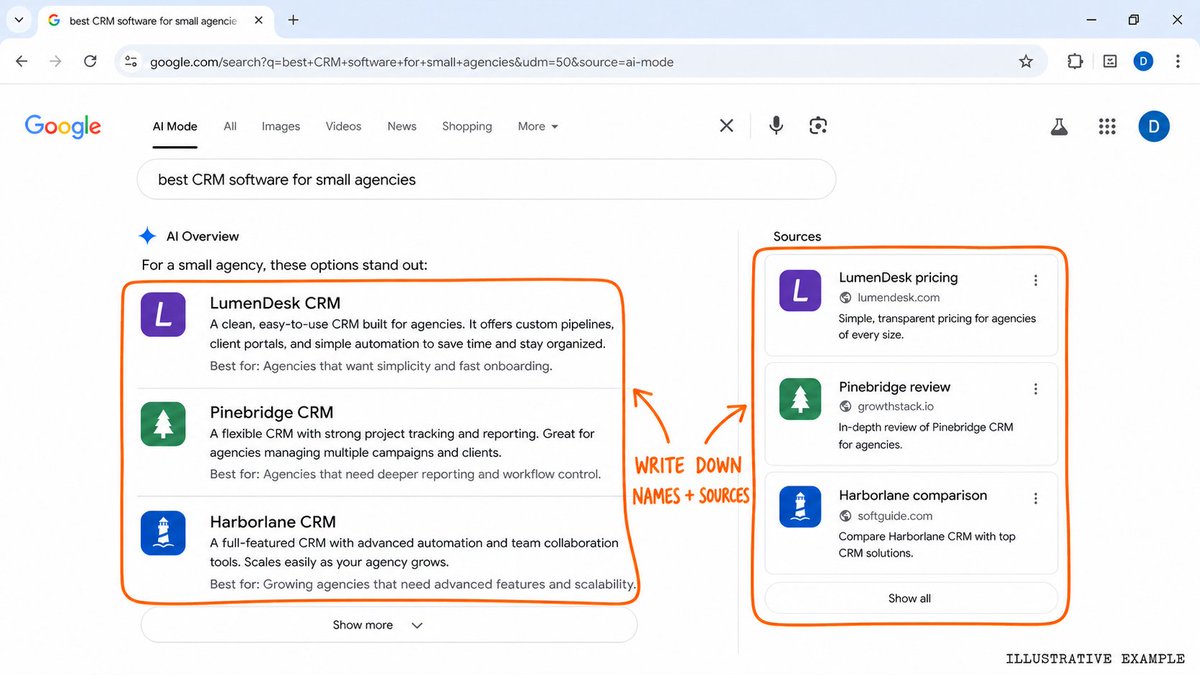
Task: Click the Harborlane CRM result title
Action: point(273,521)
